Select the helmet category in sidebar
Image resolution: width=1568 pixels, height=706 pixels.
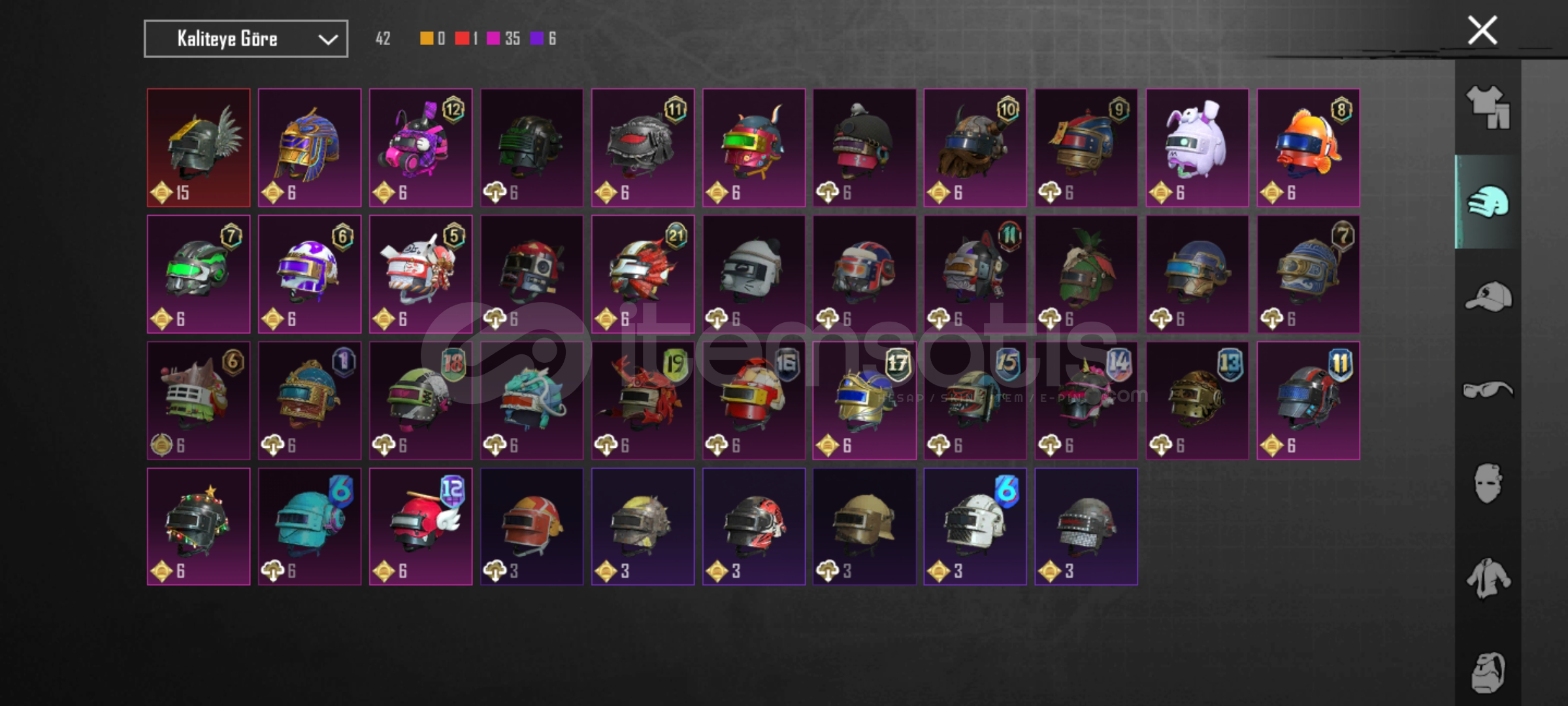point(1488,201)
